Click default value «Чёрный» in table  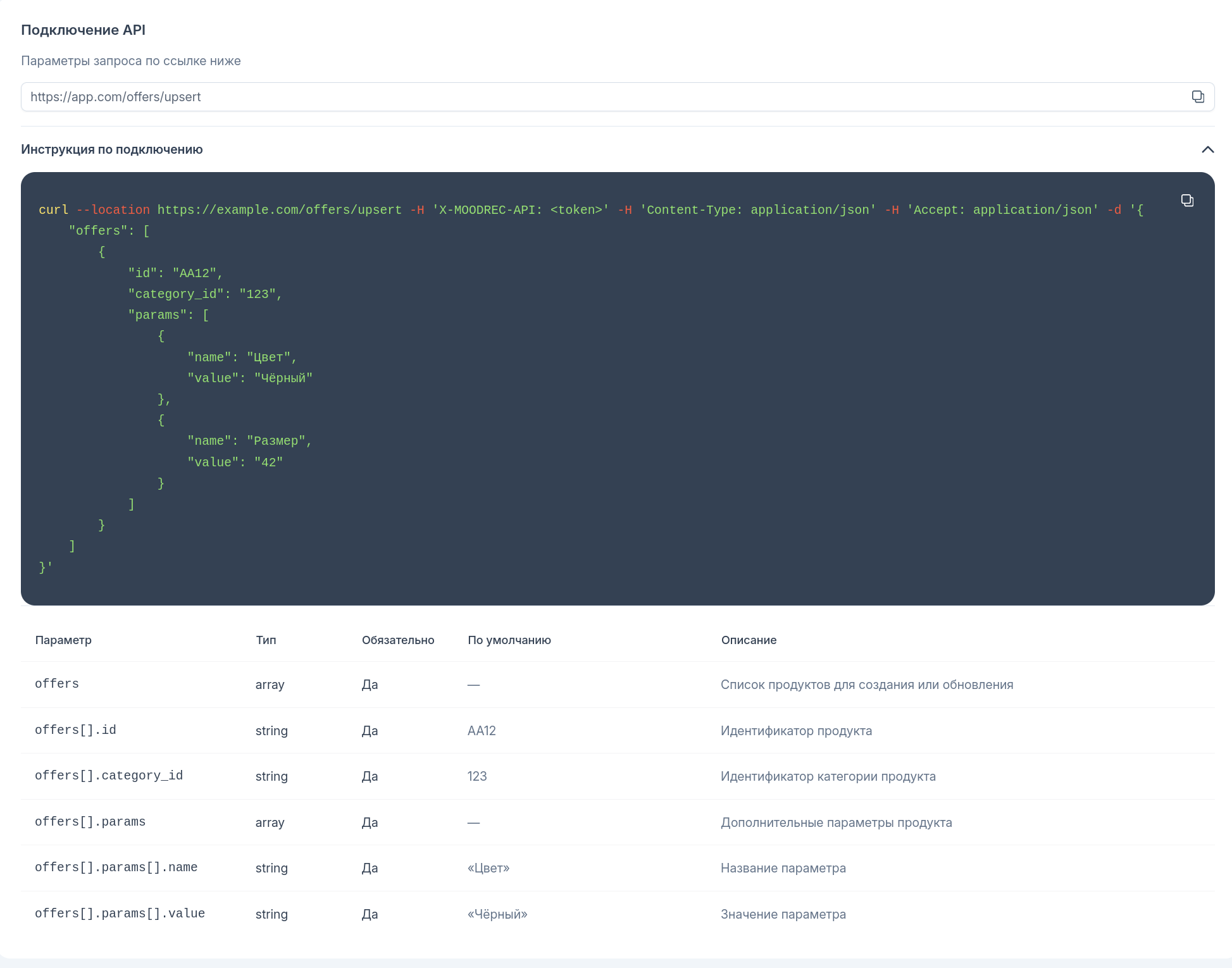497,914
